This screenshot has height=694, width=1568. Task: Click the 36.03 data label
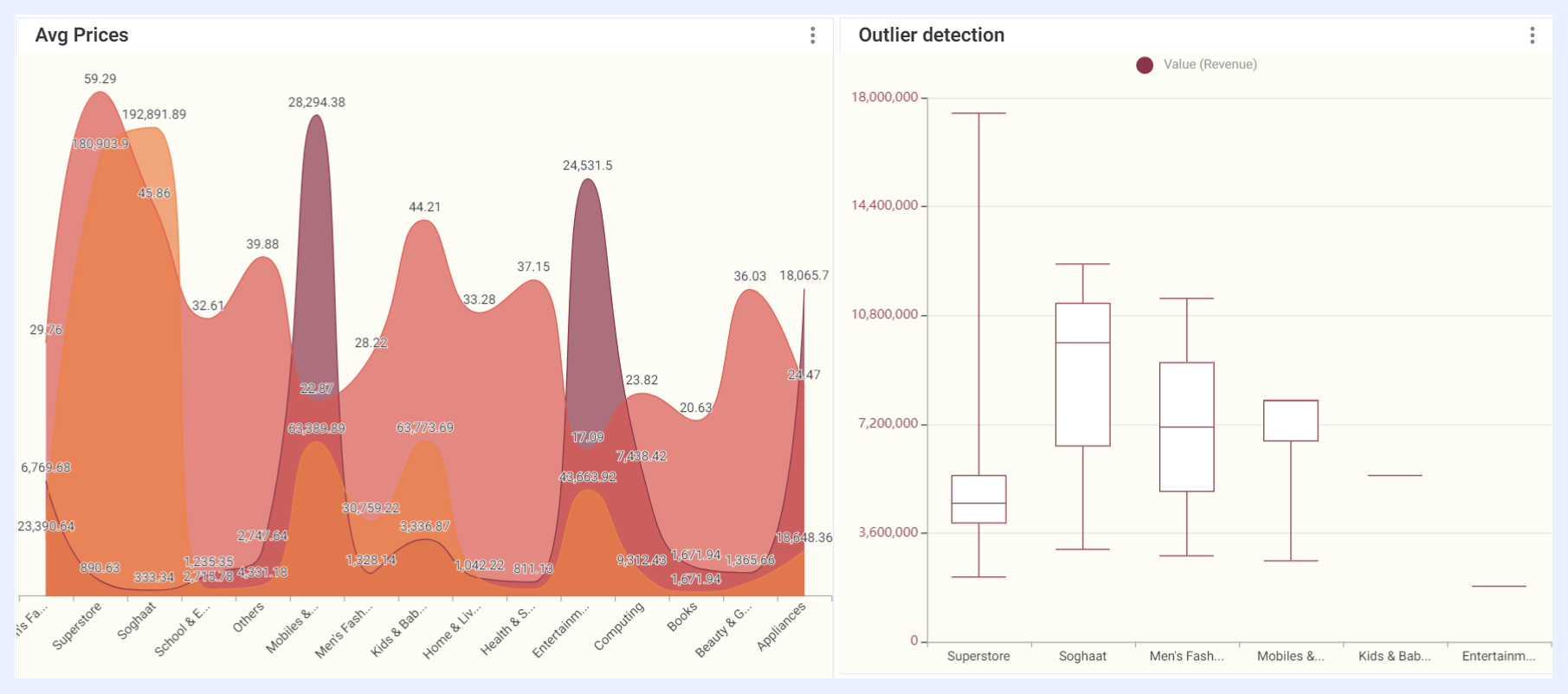tap(750, 276)
